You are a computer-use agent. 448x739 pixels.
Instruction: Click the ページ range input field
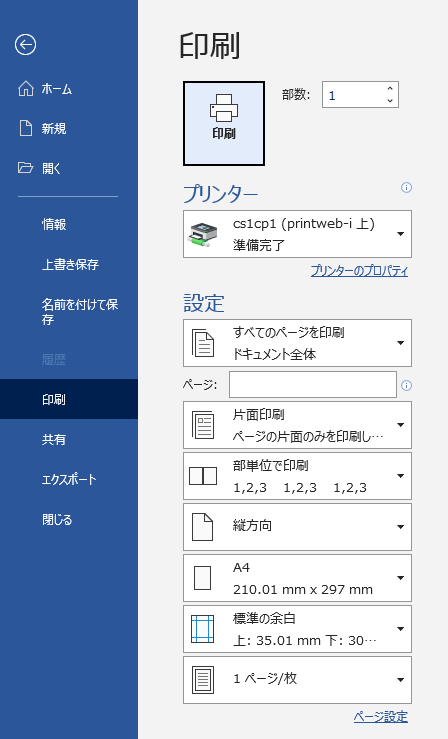[313, 385]
